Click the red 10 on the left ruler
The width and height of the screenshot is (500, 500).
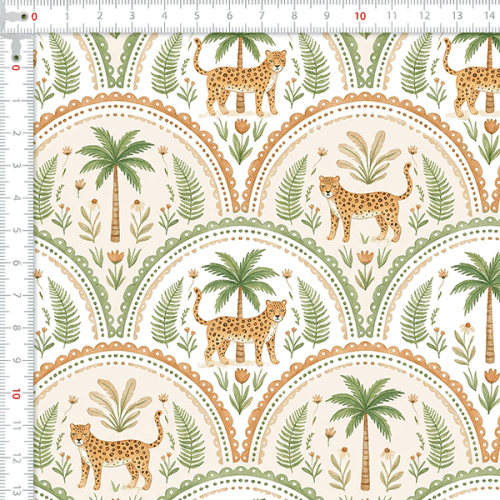tap(16, 394)
